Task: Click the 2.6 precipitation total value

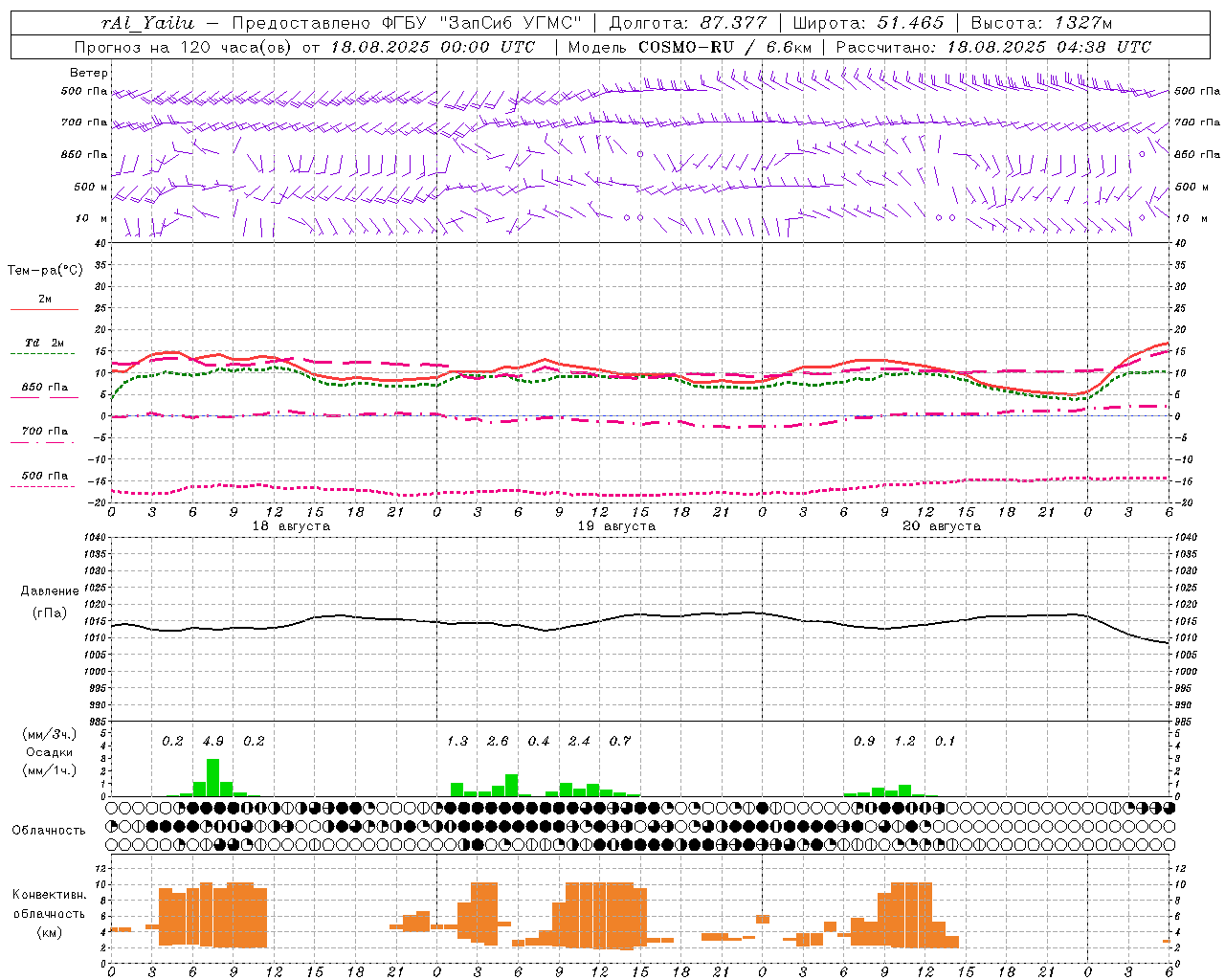Action: [498, 741]
